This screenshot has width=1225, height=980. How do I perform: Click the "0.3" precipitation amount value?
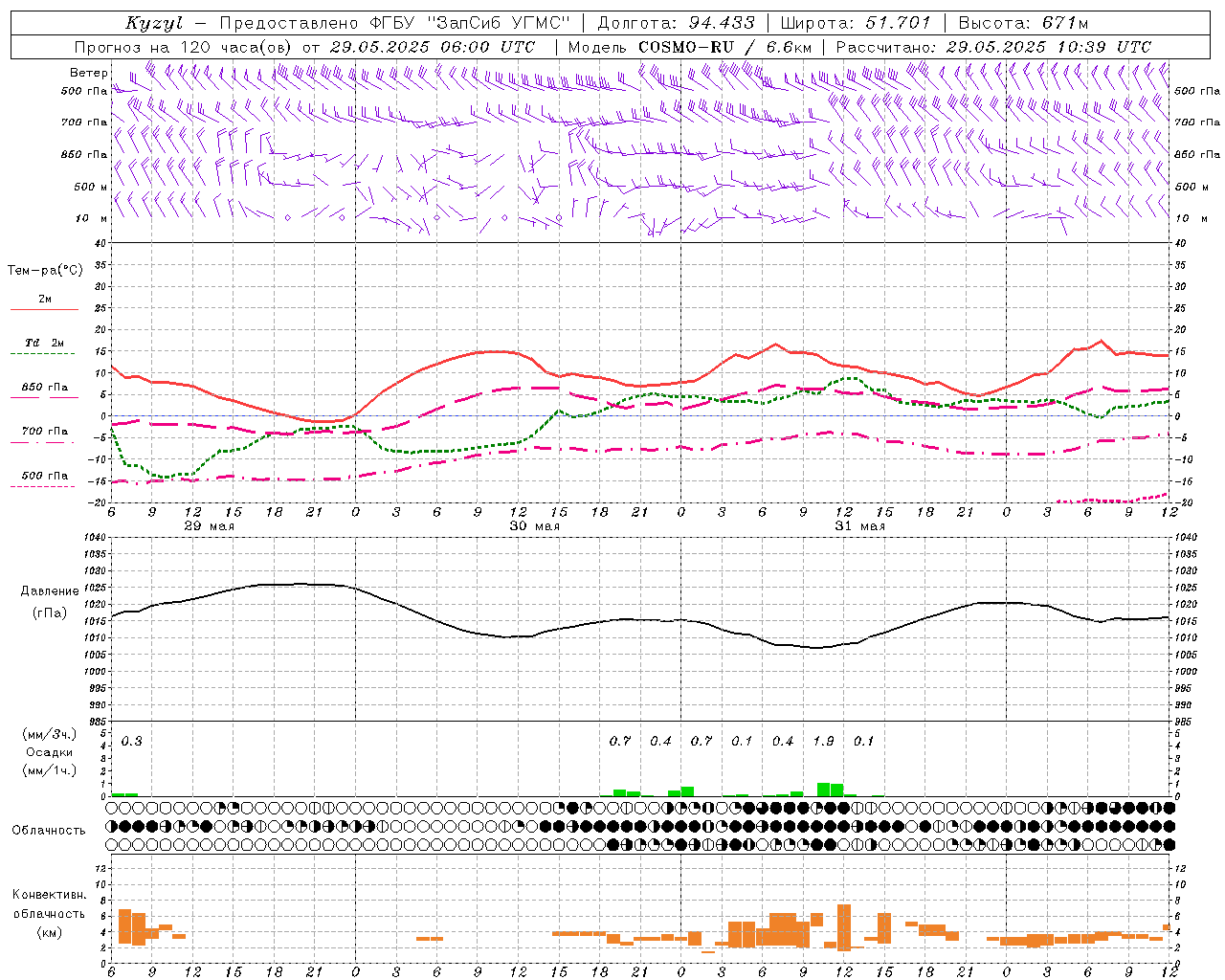point(131,741)
